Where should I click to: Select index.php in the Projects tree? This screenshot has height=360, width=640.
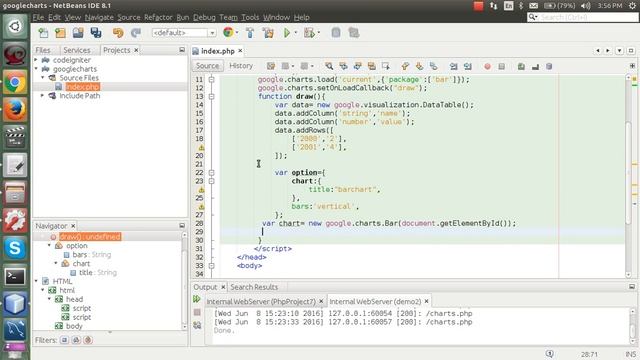point(82,87)
